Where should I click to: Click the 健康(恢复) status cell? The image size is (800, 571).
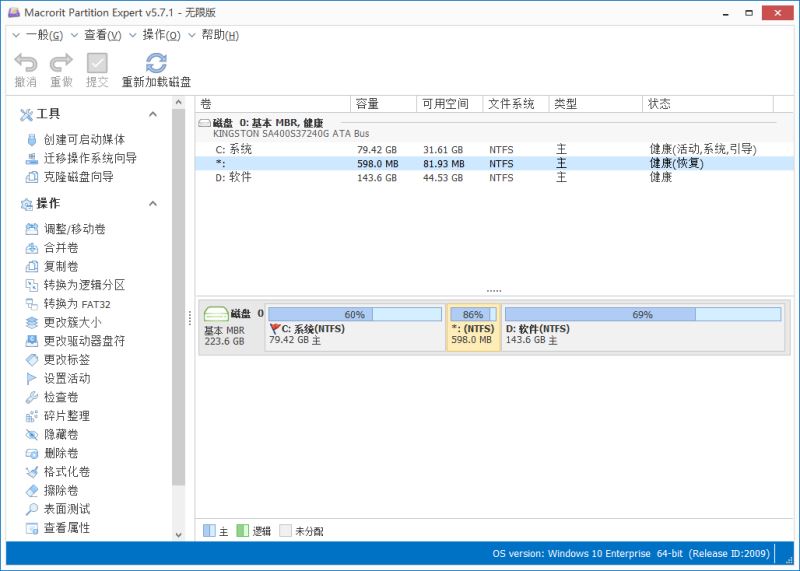[x=677, y=163]
